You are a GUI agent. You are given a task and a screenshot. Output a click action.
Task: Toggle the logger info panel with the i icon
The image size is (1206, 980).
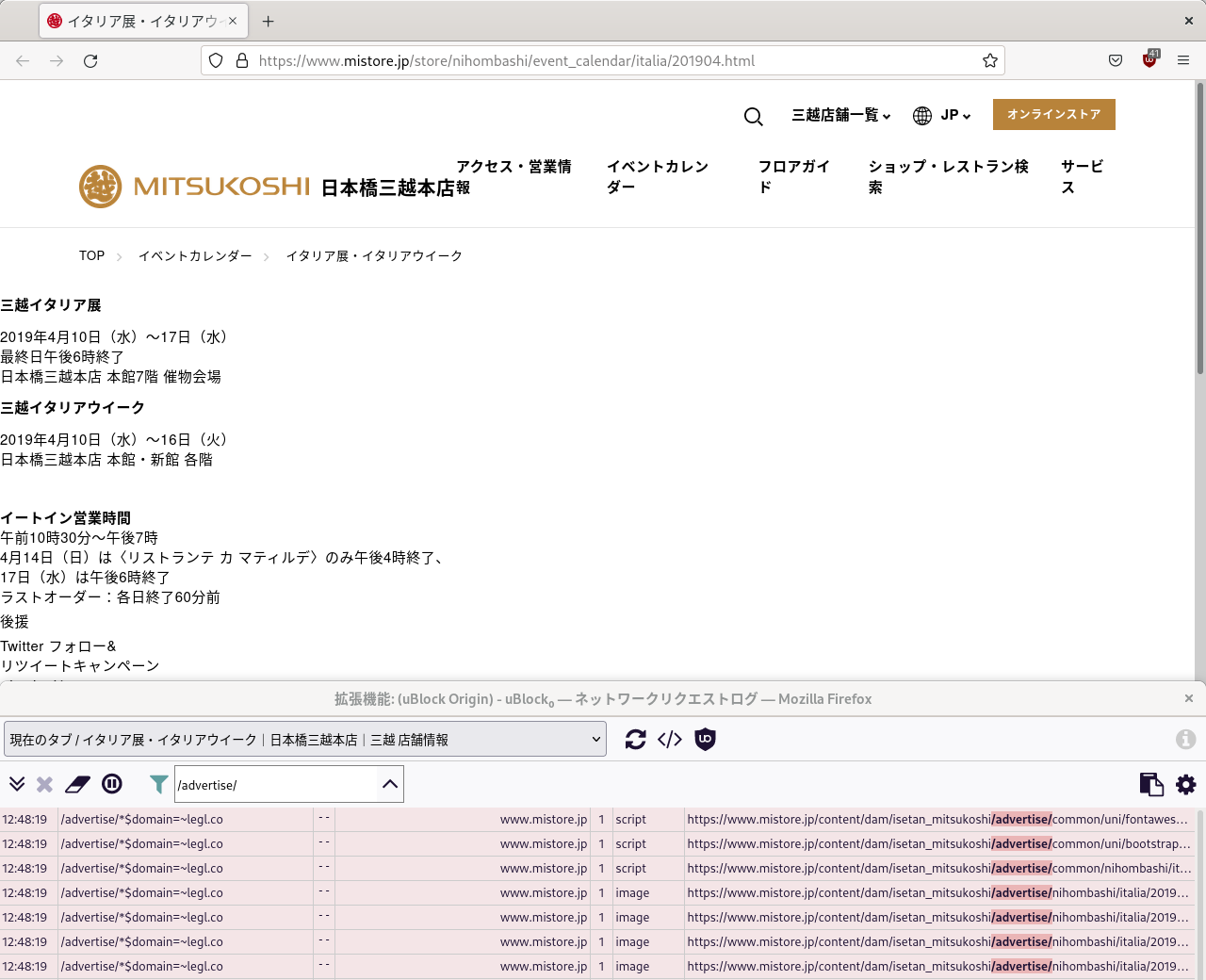[x=1185, y=739]
